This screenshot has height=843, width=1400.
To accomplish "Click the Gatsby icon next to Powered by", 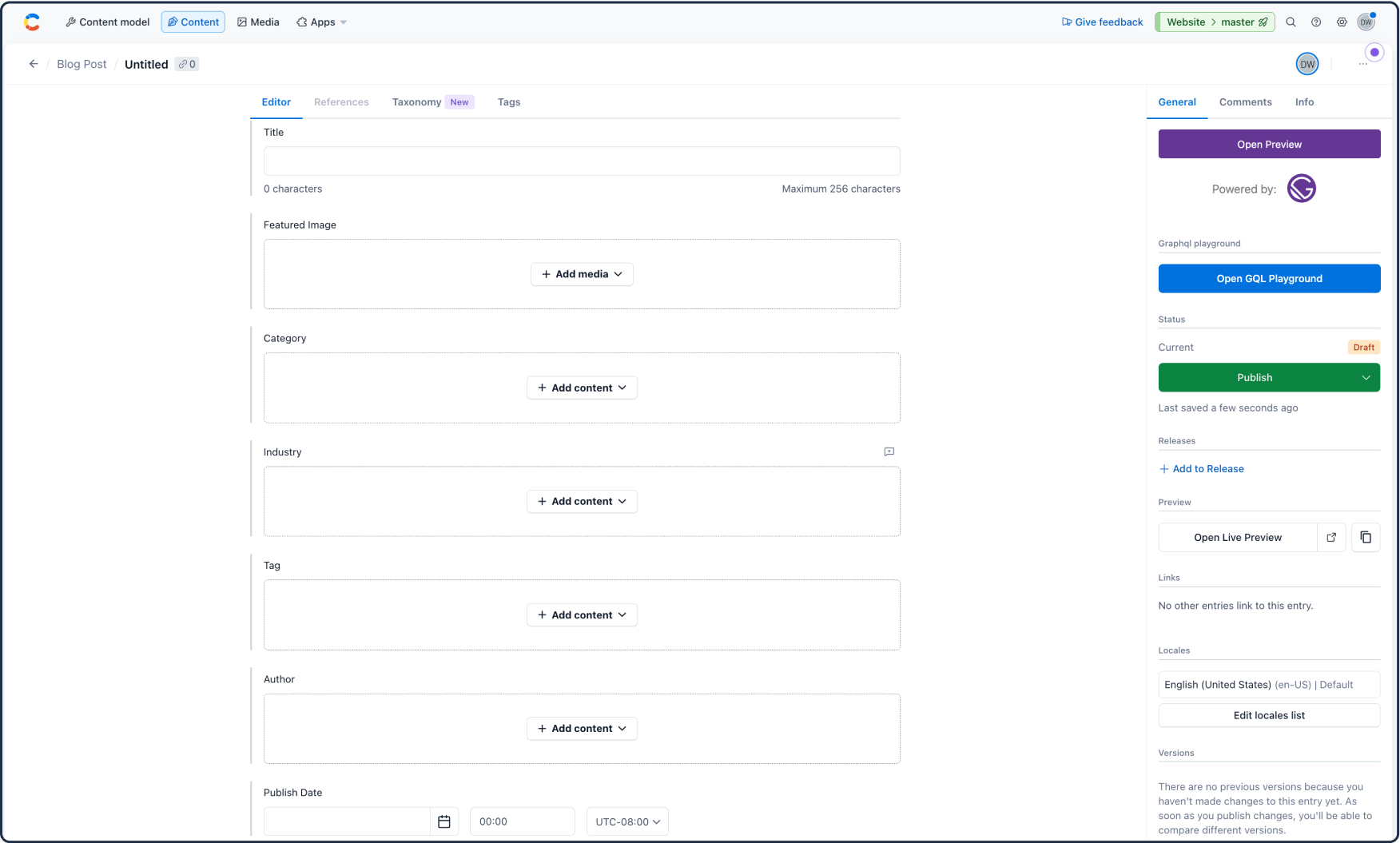I will tap(1301, 188).
